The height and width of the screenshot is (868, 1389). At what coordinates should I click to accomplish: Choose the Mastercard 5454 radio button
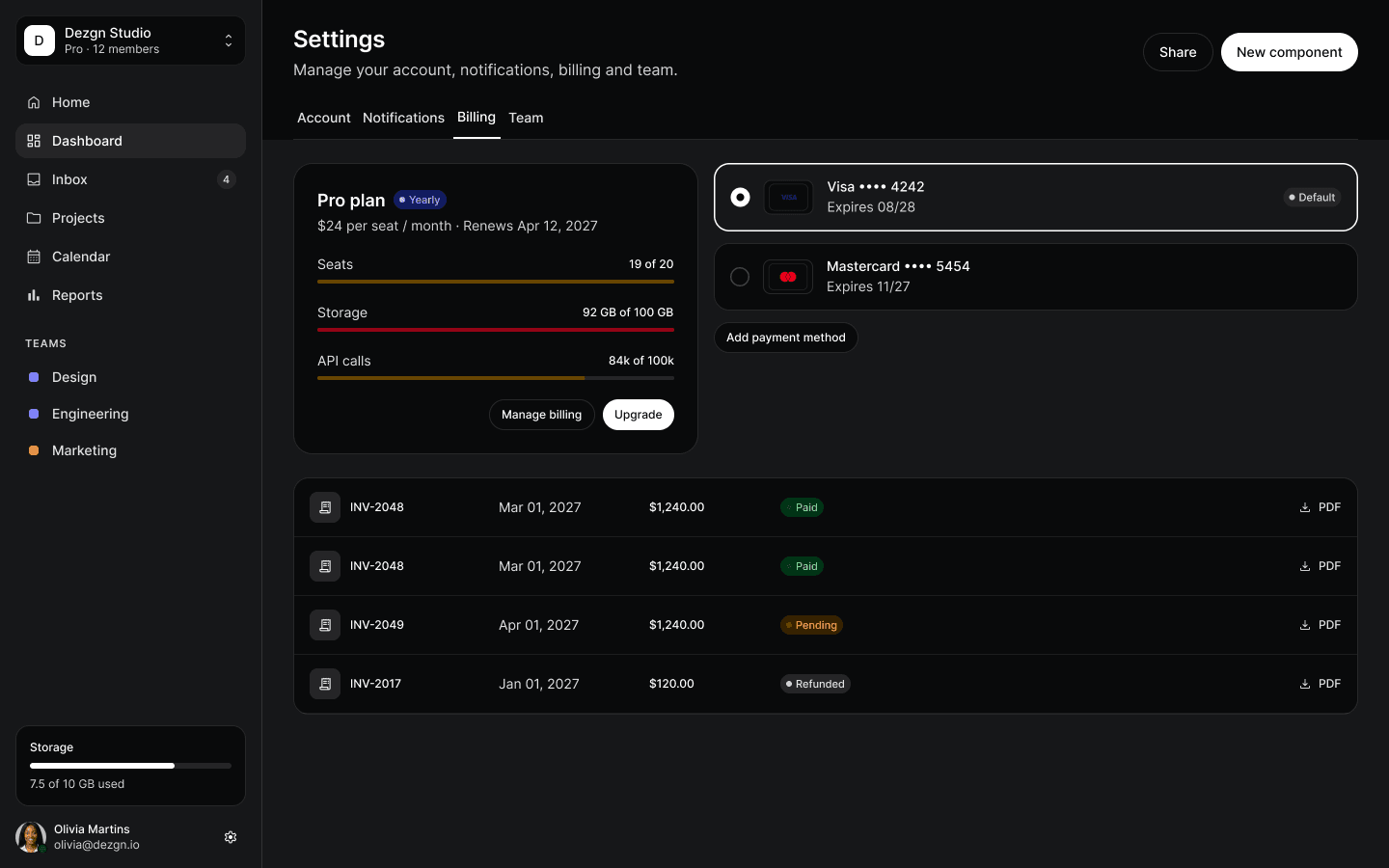(740, 277)
